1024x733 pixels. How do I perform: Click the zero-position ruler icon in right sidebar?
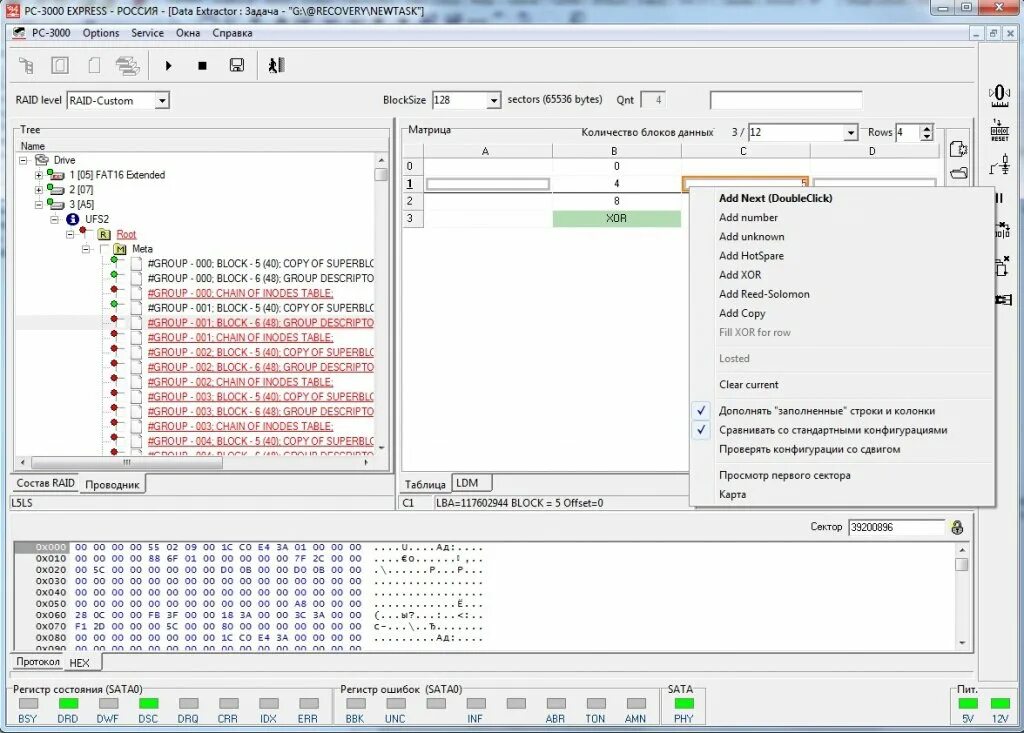[x=999, y=95]
